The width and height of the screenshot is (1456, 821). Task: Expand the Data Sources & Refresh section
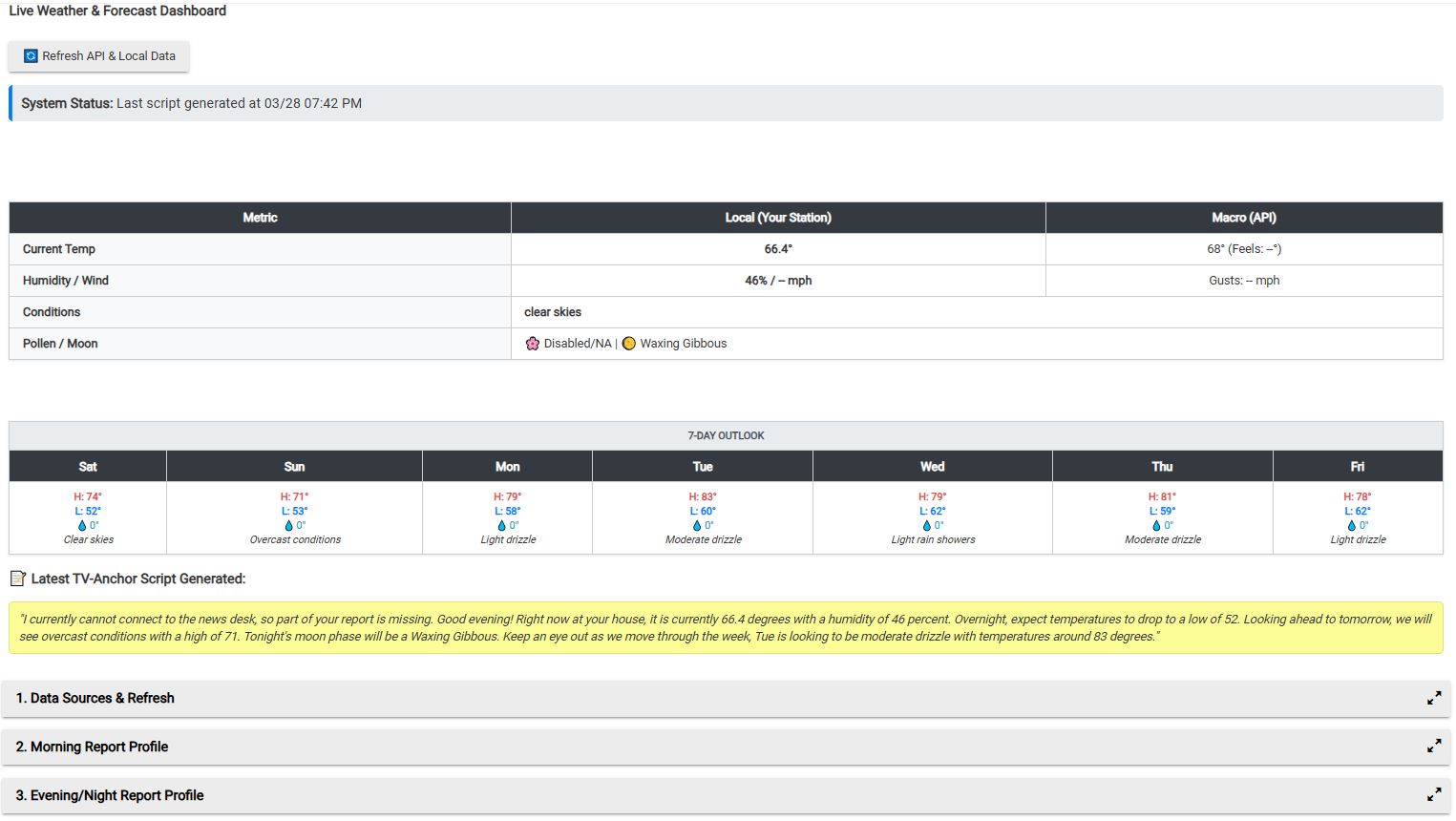[95, 699]
